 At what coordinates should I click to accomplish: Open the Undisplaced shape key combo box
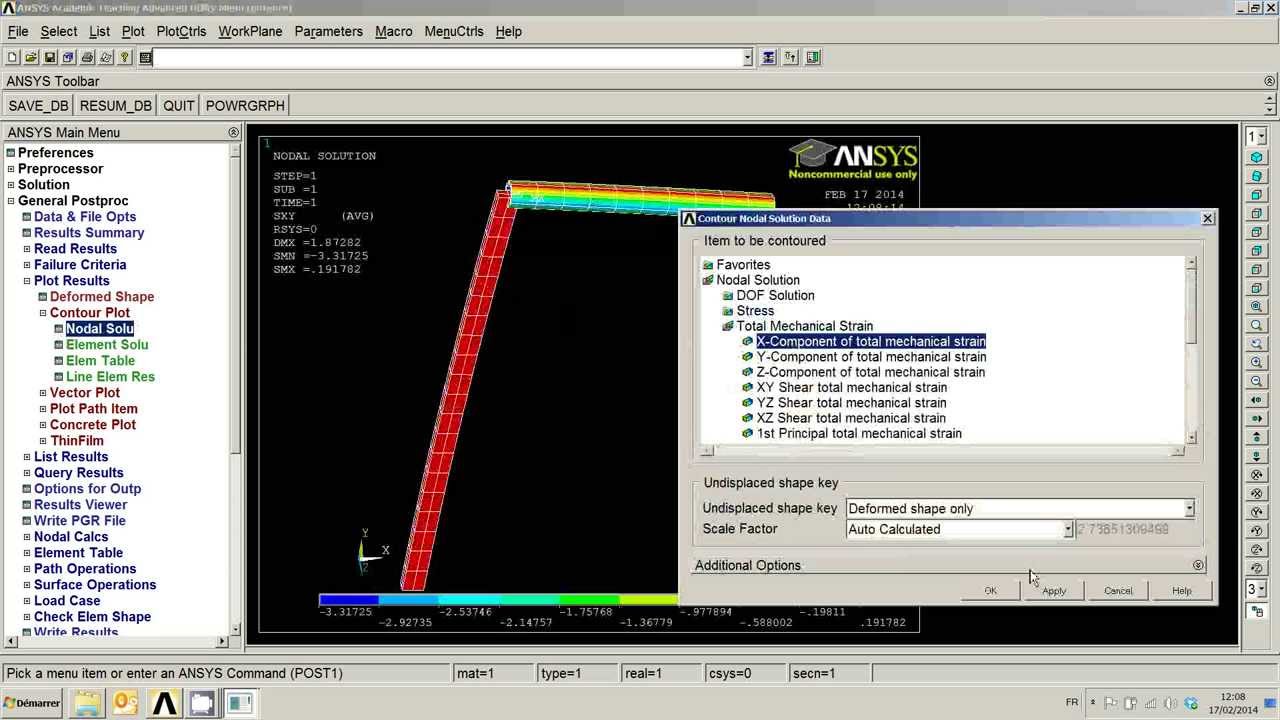point(1020,508)
